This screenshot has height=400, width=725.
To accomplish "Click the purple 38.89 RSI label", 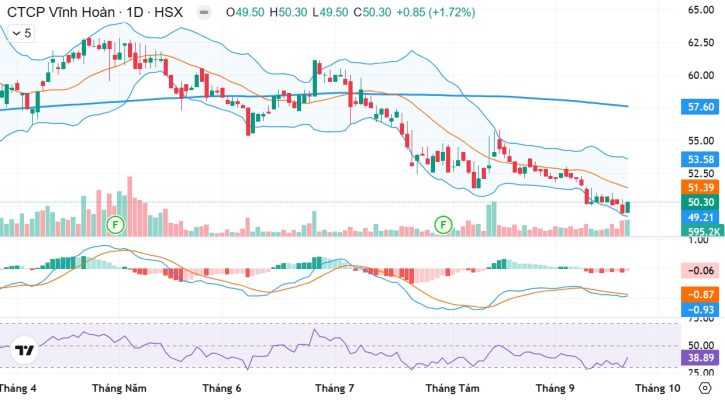I will click(700, 357).
